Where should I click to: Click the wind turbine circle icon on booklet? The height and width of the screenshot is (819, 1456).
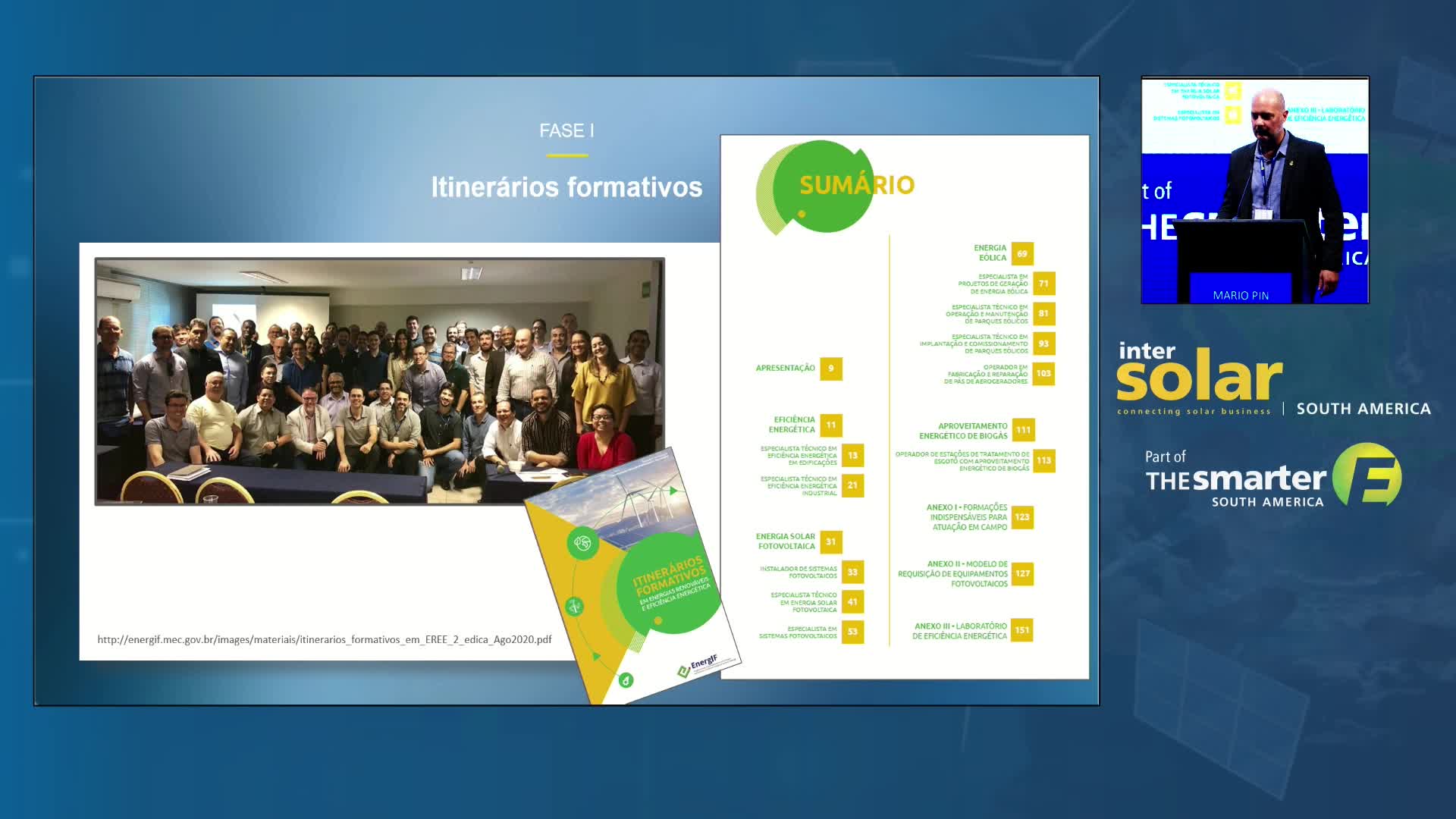[574, 606]
